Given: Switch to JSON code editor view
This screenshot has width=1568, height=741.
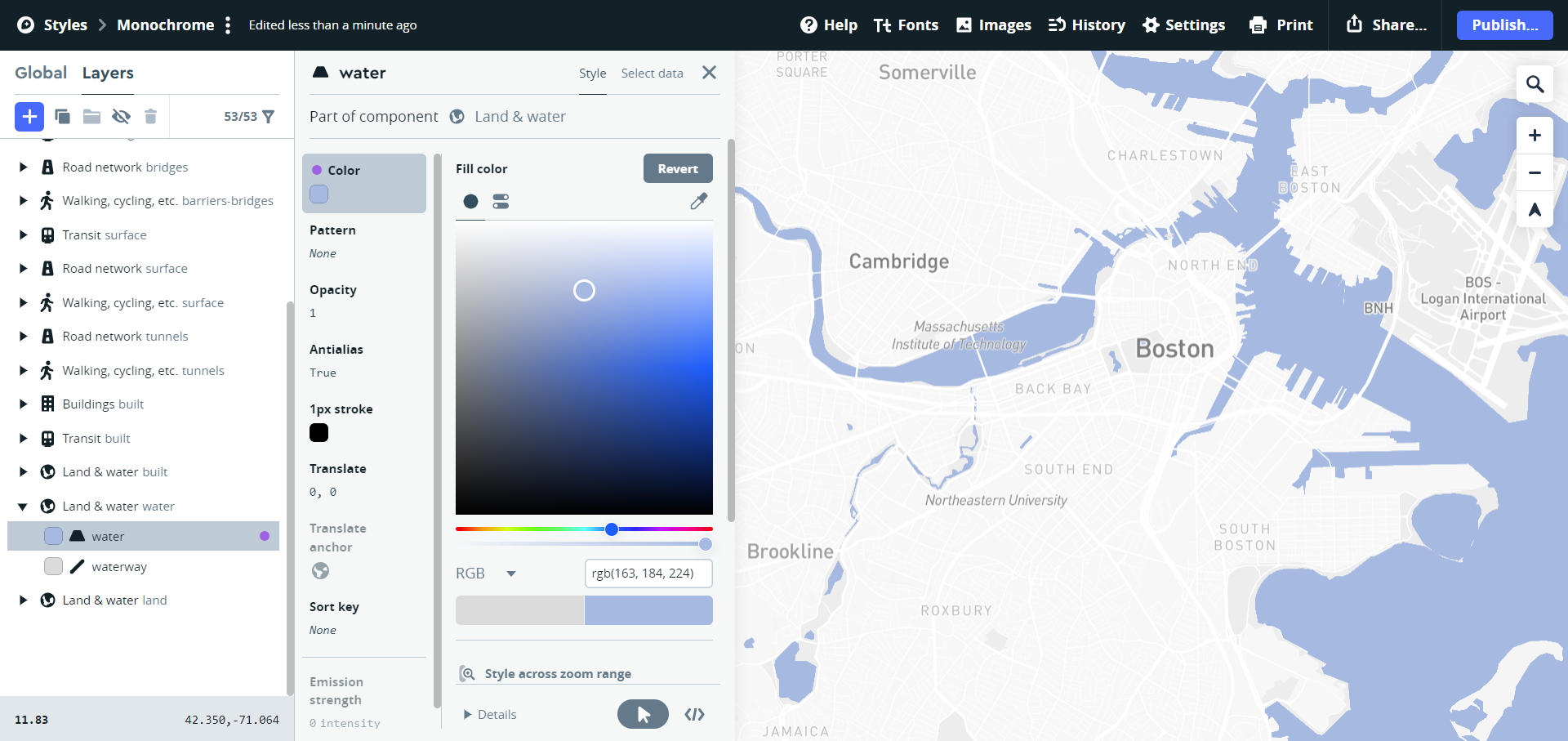Looking at the screenshot, I should pos(694,715).
